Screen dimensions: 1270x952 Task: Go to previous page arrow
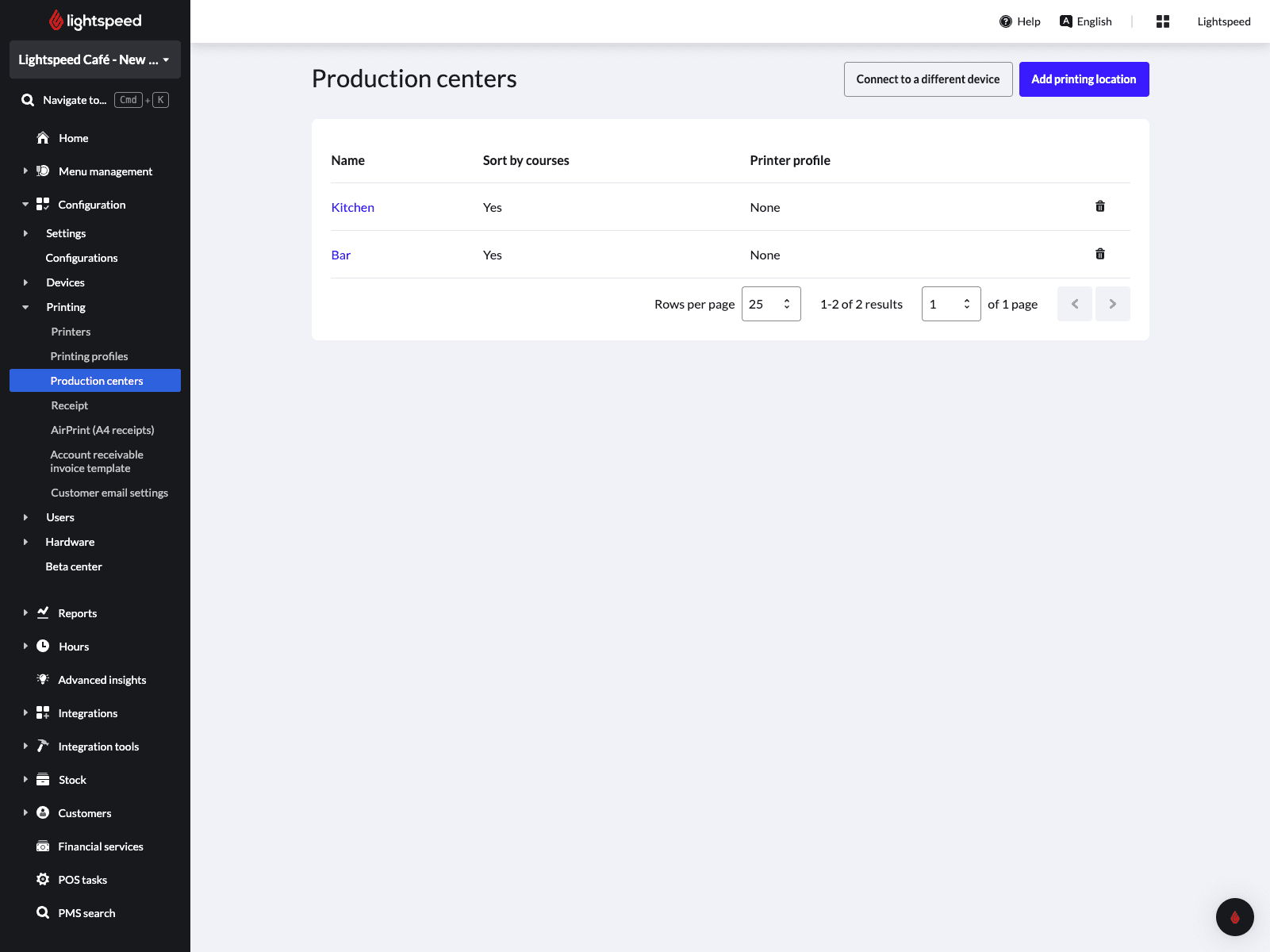pos(1075,304)
